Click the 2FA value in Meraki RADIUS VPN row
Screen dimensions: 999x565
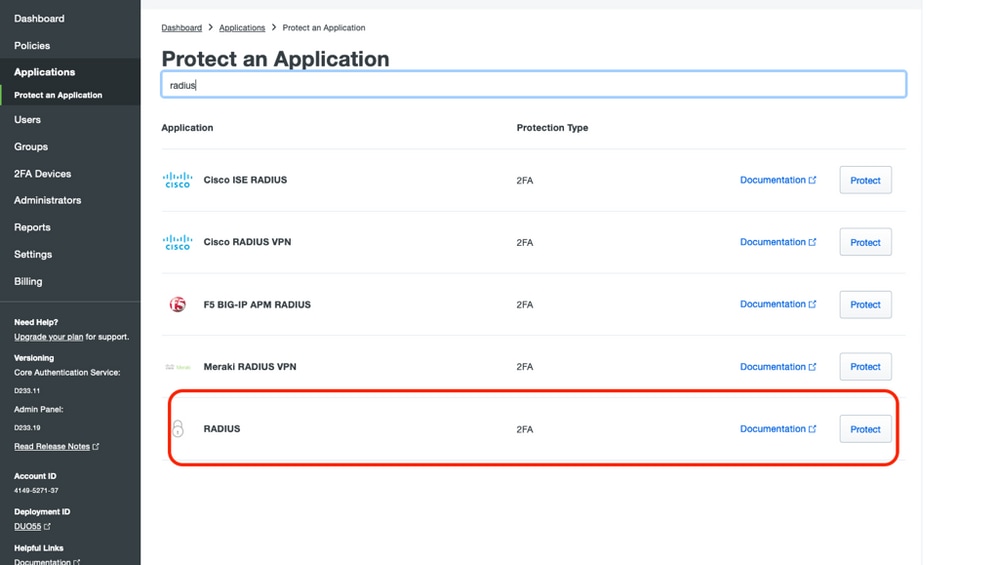[x=525, y=367]
